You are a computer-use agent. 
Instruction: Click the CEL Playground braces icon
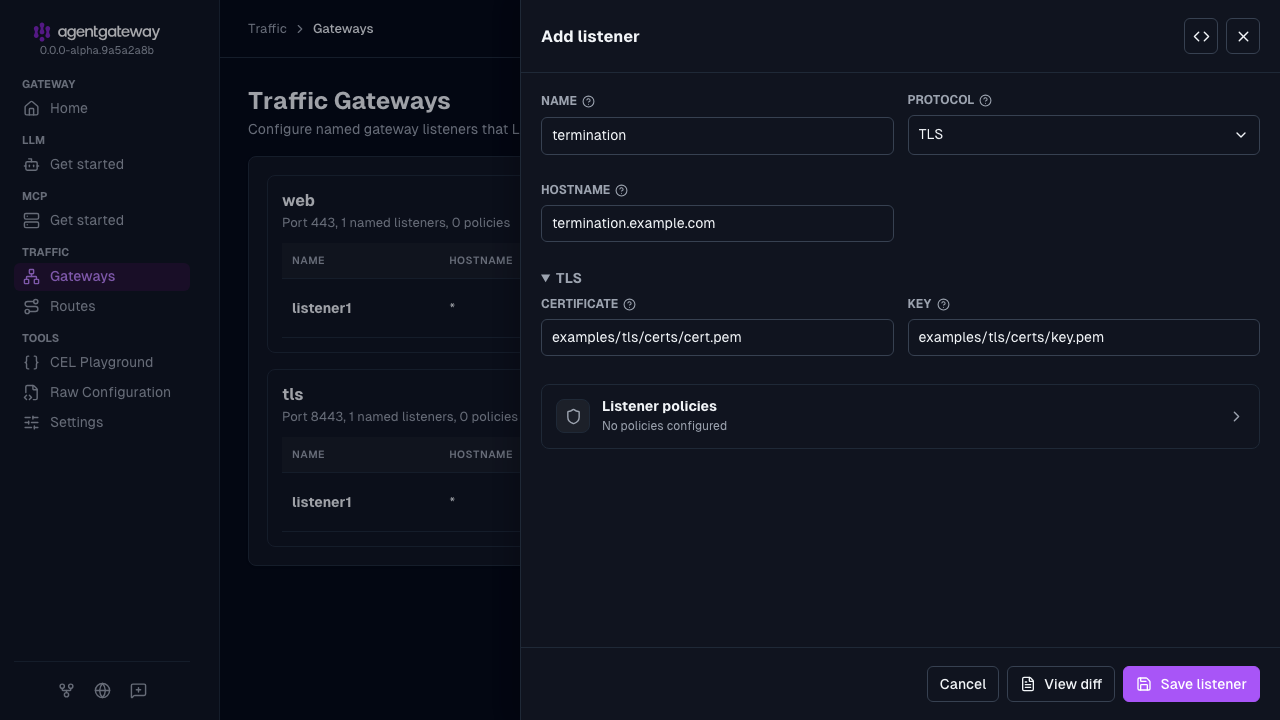32,362
